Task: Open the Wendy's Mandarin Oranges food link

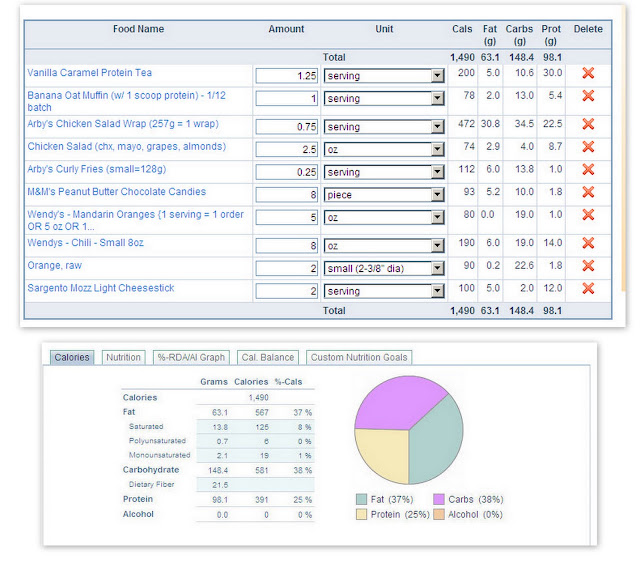Action: (x=136, y=220)
